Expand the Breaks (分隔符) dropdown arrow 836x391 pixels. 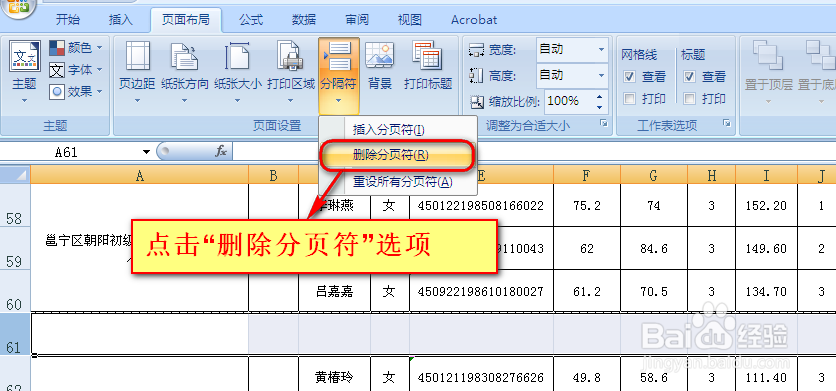[x=339, y=100]
